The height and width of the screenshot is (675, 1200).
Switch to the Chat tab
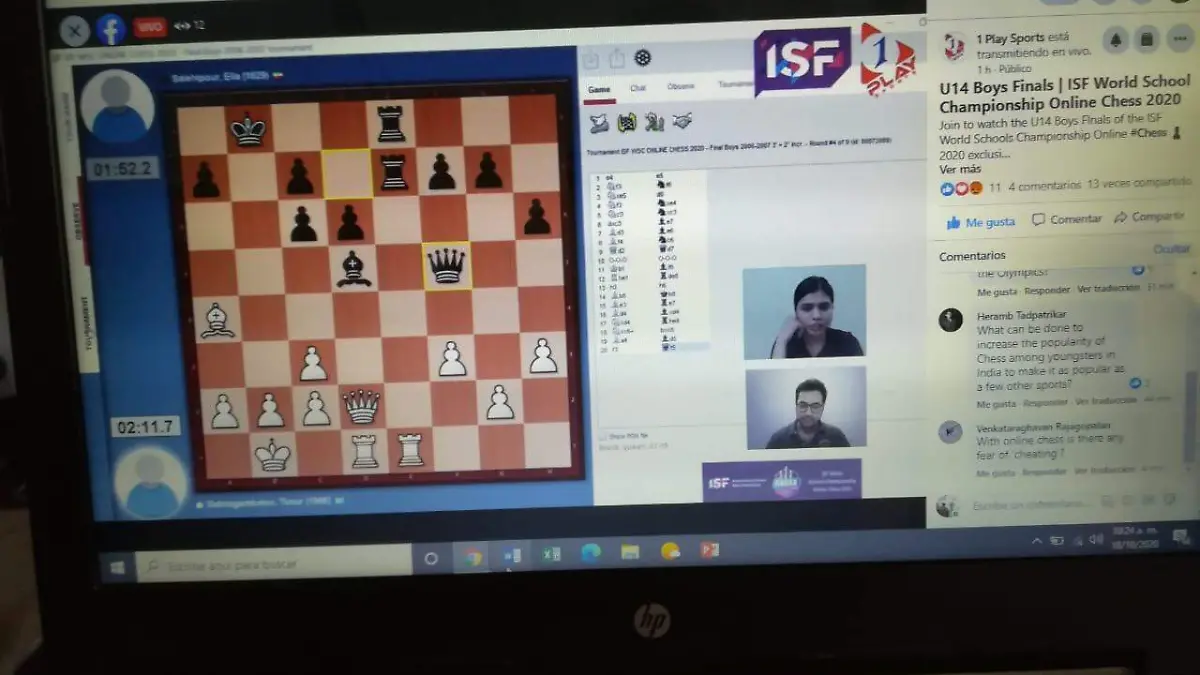click(638, 88)
